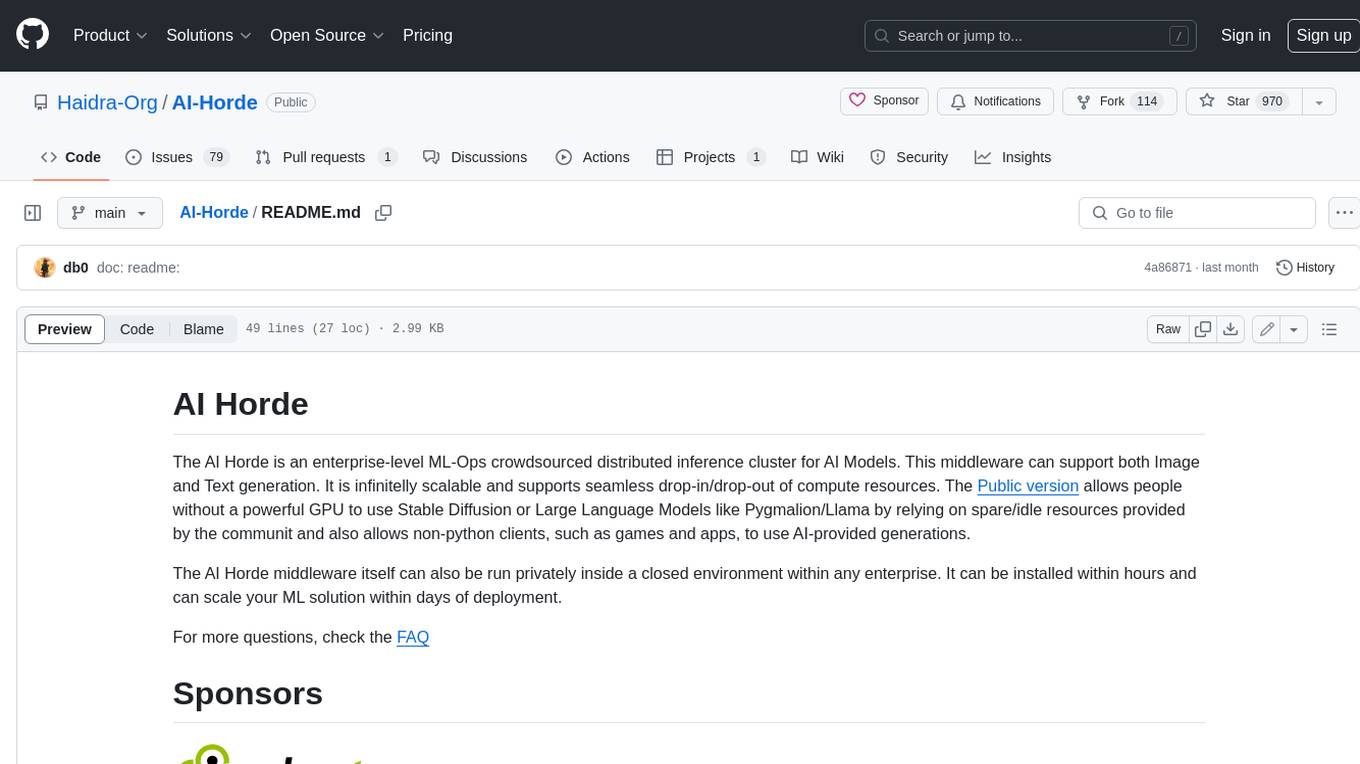Open db0 author avatar

click(x=44, y=267)
